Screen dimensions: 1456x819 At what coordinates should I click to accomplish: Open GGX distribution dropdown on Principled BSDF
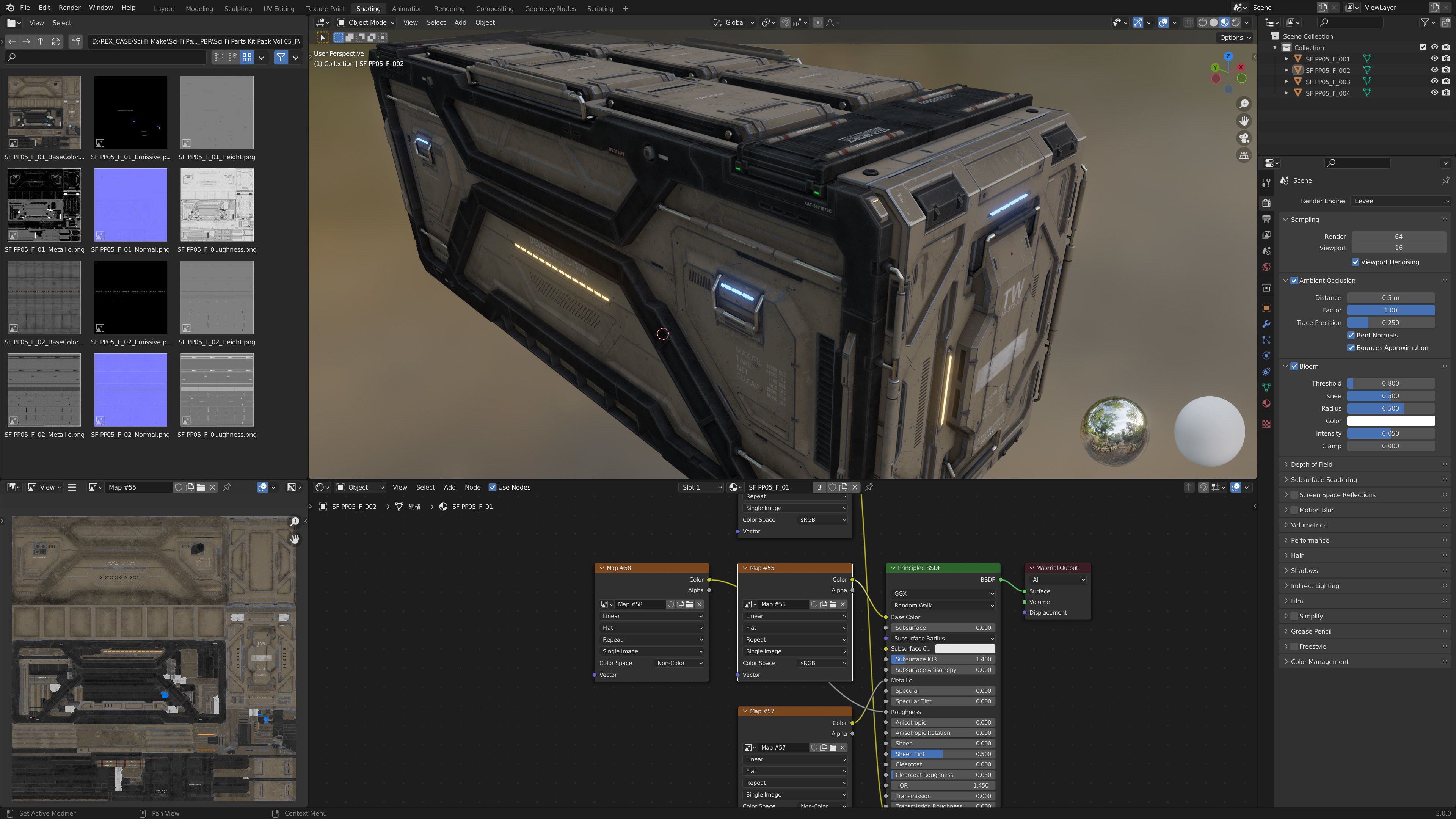point(943,593)
